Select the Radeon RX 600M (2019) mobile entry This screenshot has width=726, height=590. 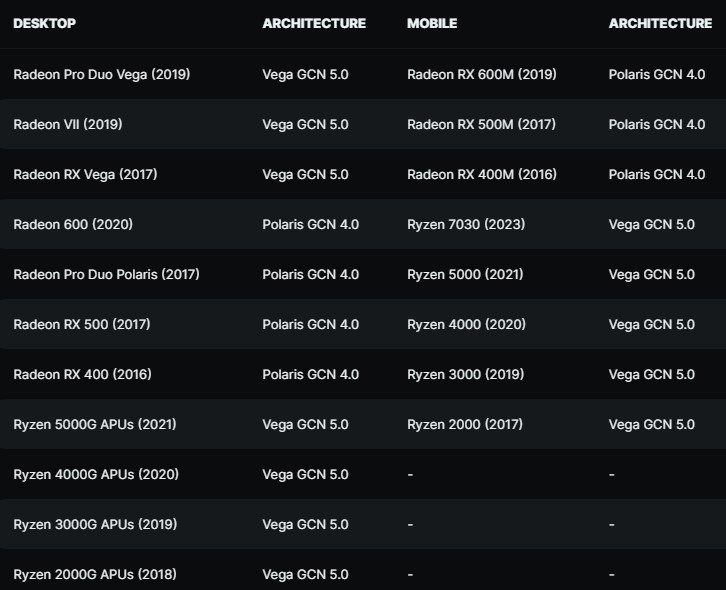point(482,74)
